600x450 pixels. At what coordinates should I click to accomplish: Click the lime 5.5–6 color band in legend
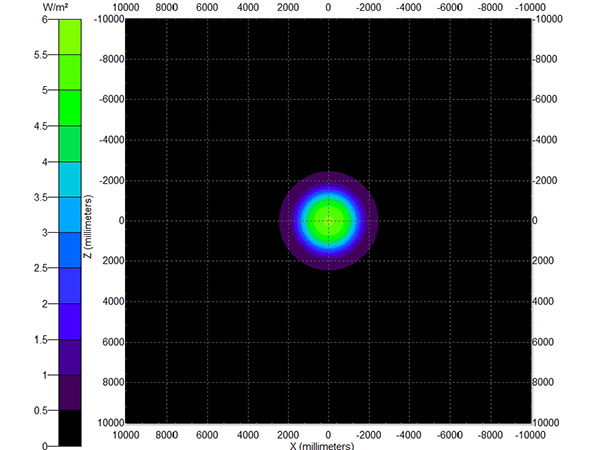coord(70,37)
